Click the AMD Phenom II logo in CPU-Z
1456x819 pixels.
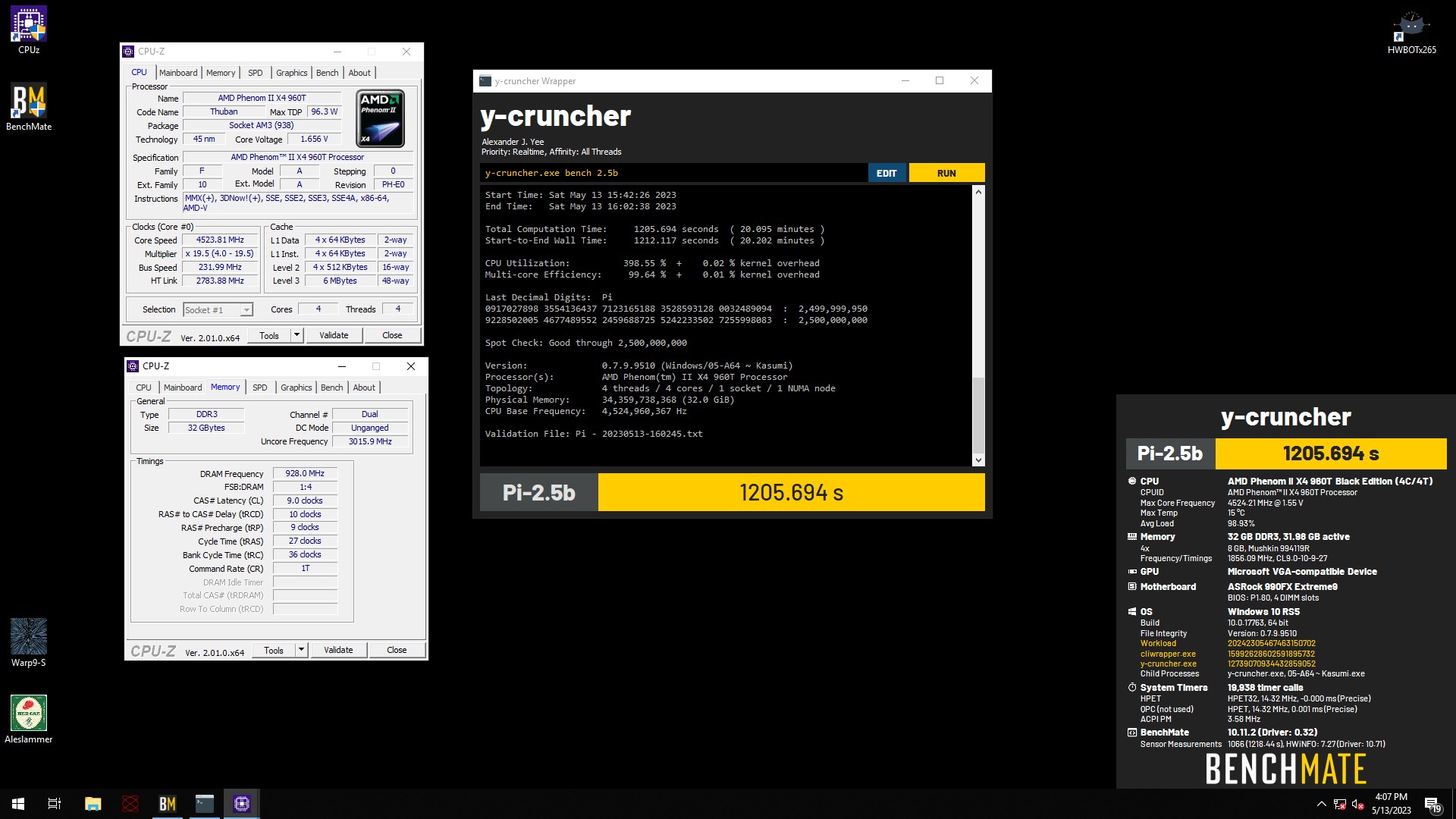[x=380, y=118]
